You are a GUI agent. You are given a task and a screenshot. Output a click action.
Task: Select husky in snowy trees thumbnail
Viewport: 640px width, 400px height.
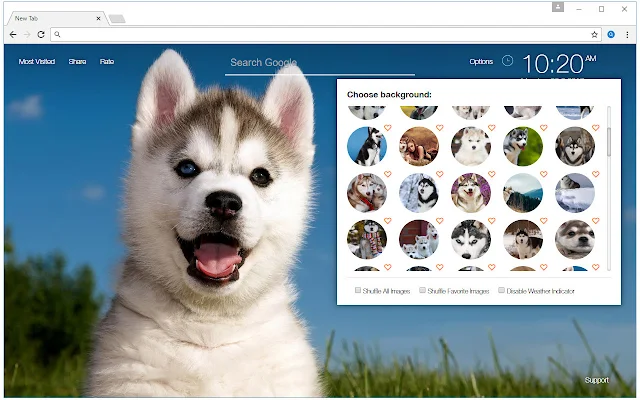pyautogui.click(x=419, y=193)
